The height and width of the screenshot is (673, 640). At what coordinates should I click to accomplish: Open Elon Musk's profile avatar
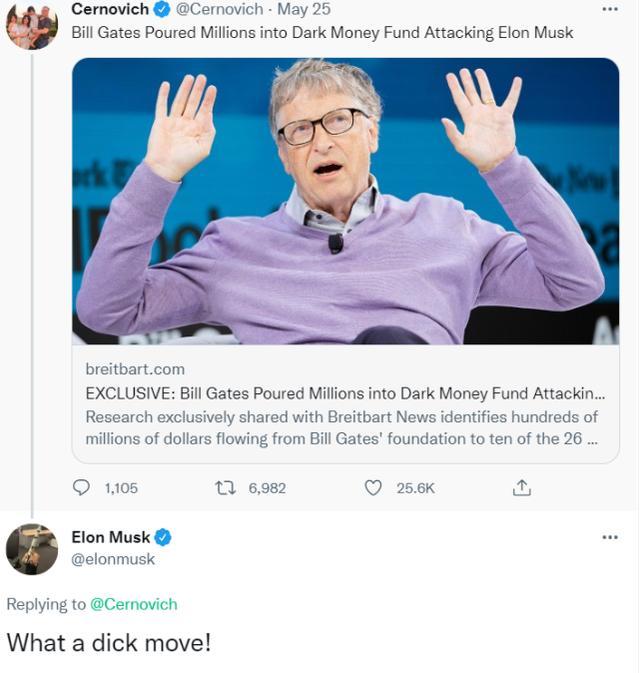coord(31,549)
